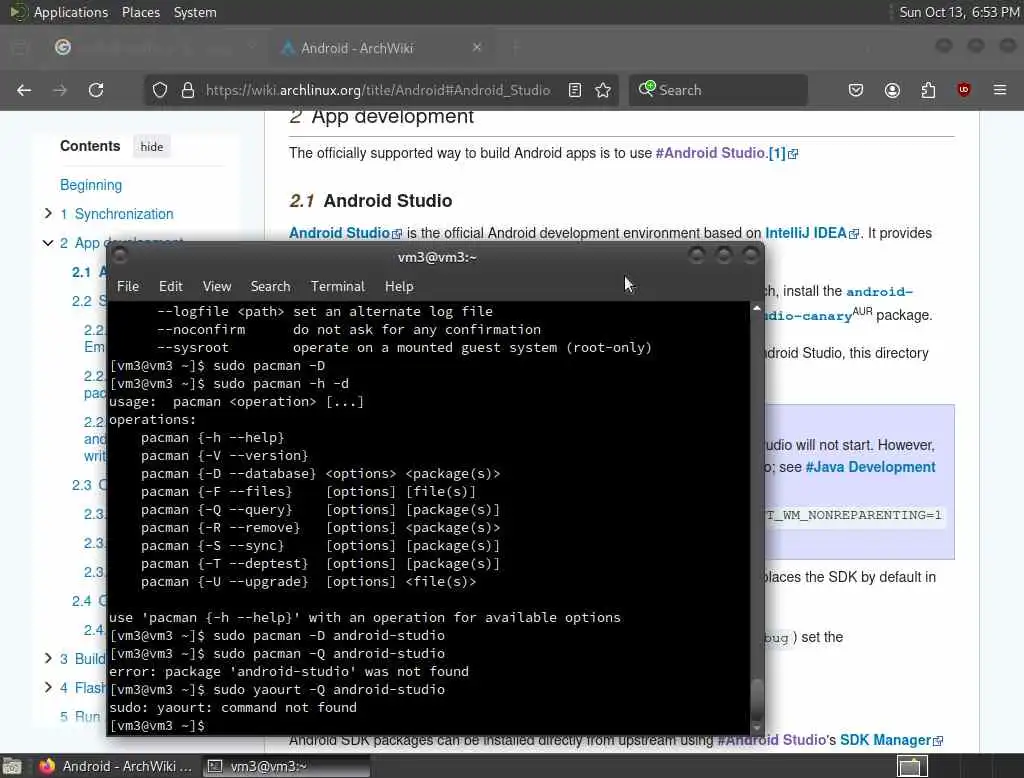This screenshot has width=1024, height=778.
Task: Open 5 Run entry in Contents
Action: [x=80, y=717]
